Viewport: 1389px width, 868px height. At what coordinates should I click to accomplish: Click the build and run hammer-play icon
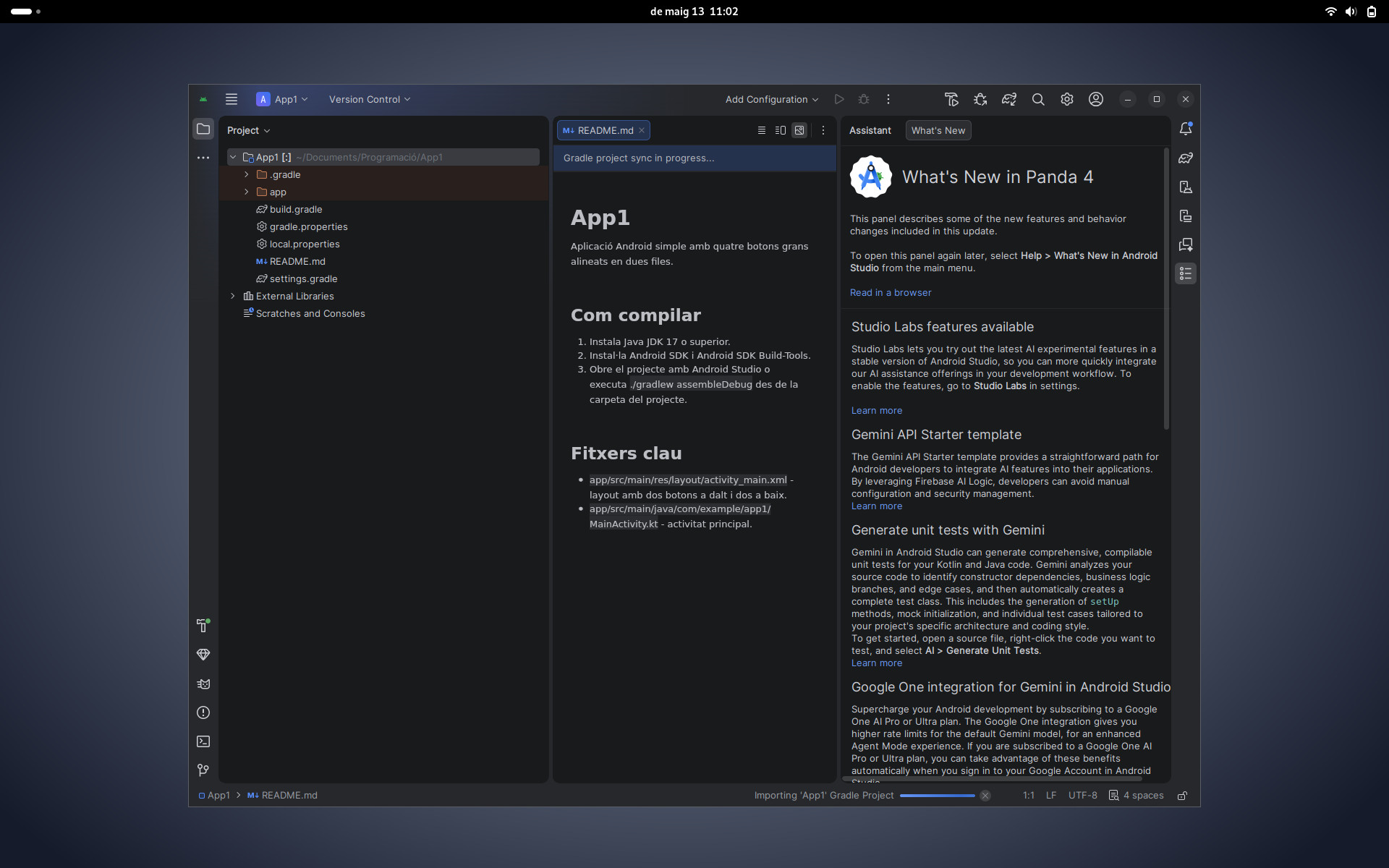[x=951, y=99]
